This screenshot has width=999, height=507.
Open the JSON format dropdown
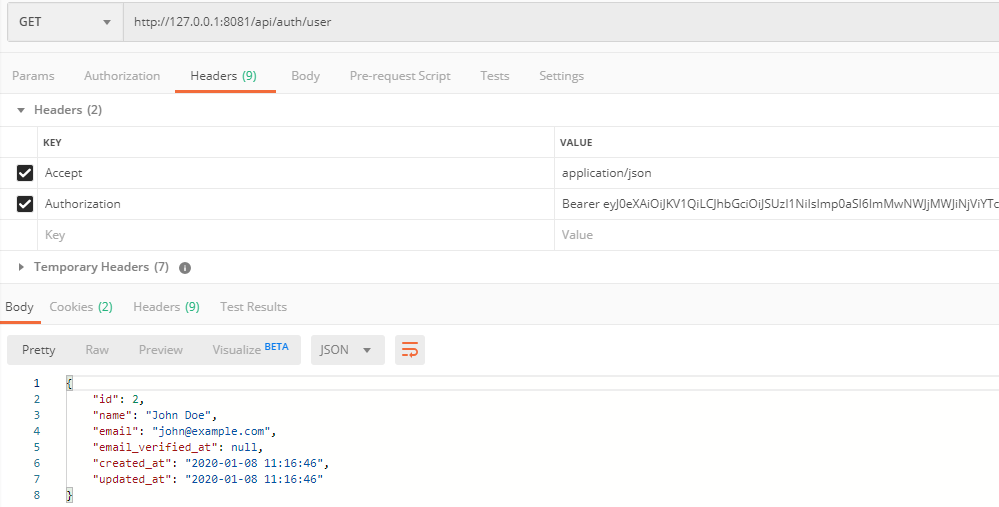click(x=347, y=350)
